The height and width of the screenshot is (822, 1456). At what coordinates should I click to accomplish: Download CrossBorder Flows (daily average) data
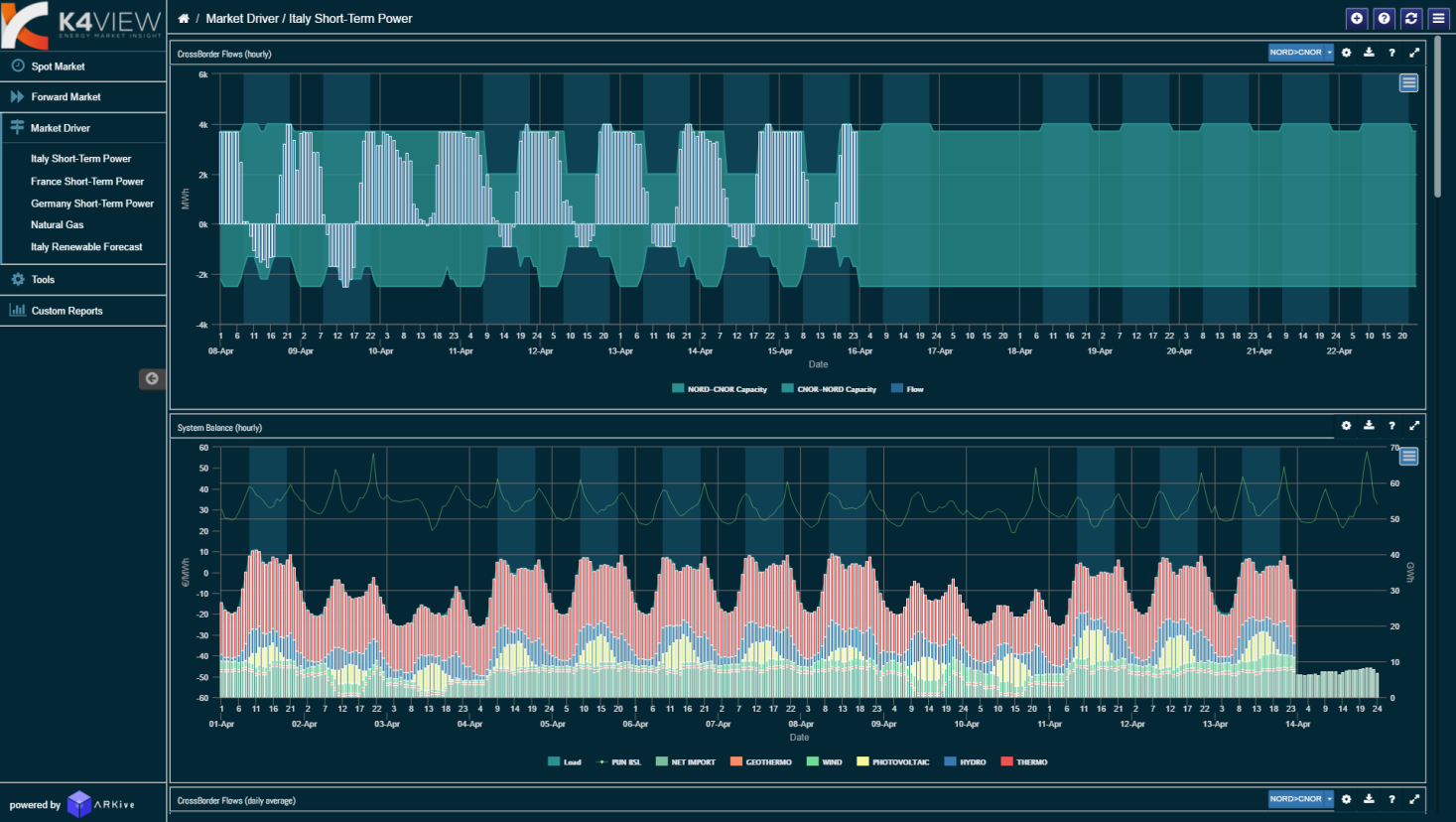1369,799
